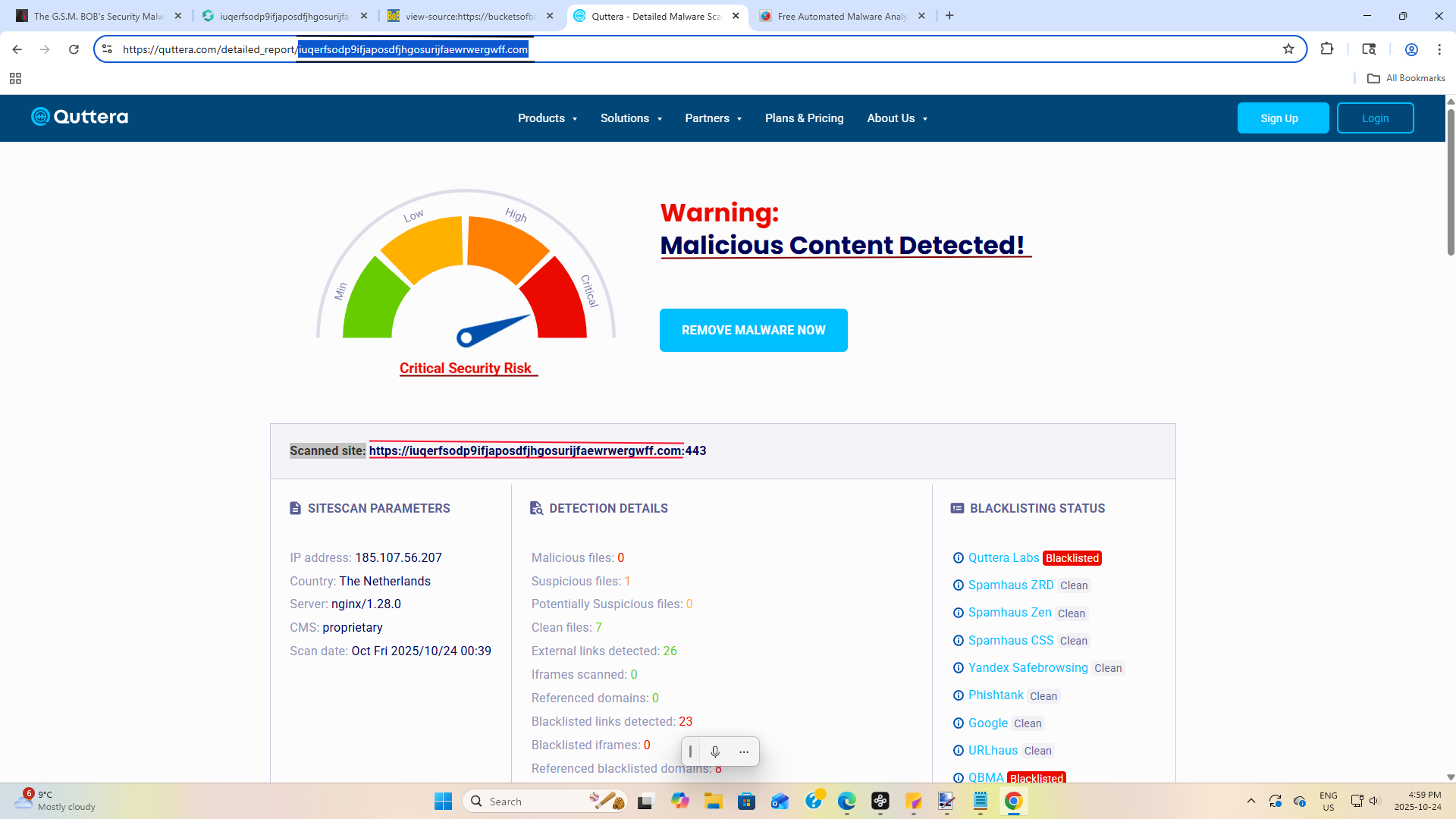The image size is (1456, 819).
Task: Switch to the view-source bucketsofb tab
Action: coord(472,16)
